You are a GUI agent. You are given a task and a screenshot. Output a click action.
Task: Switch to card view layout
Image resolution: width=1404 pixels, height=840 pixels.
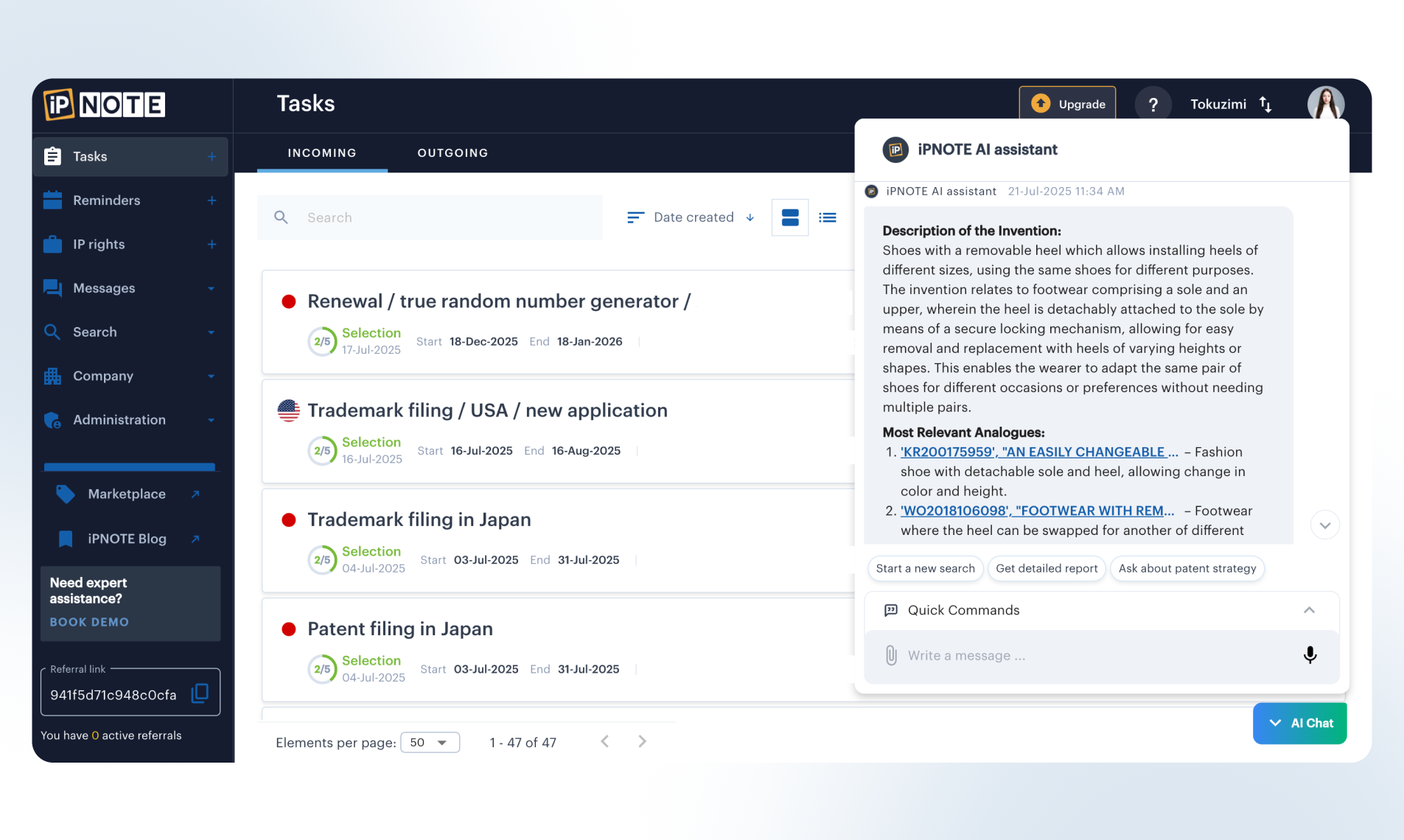tap(789, 217)
